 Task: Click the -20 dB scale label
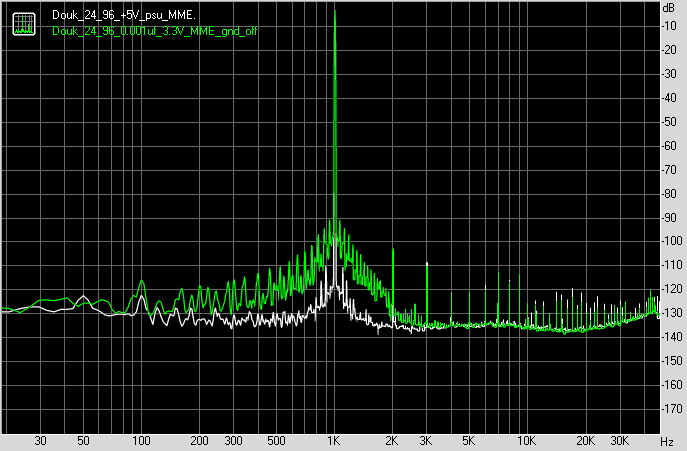[670, 50]
